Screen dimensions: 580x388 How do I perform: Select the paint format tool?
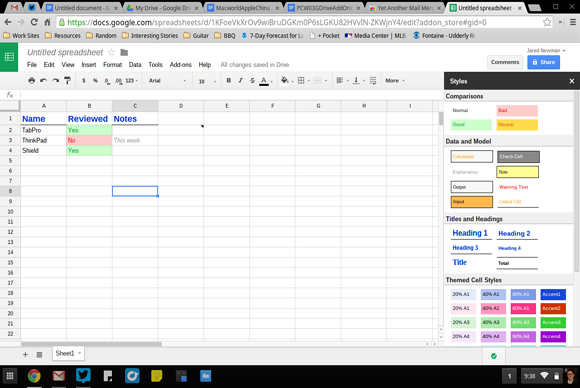coord(67,81)
